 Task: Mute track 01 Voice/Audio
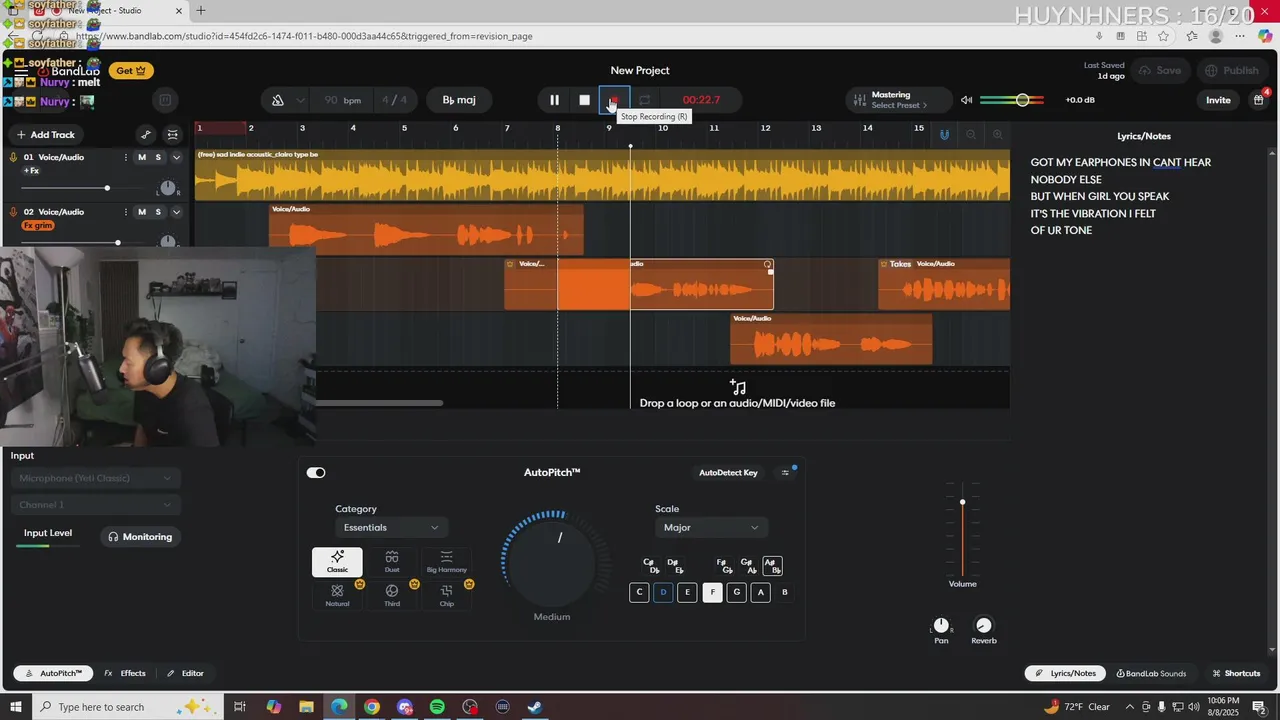[142, 158]
